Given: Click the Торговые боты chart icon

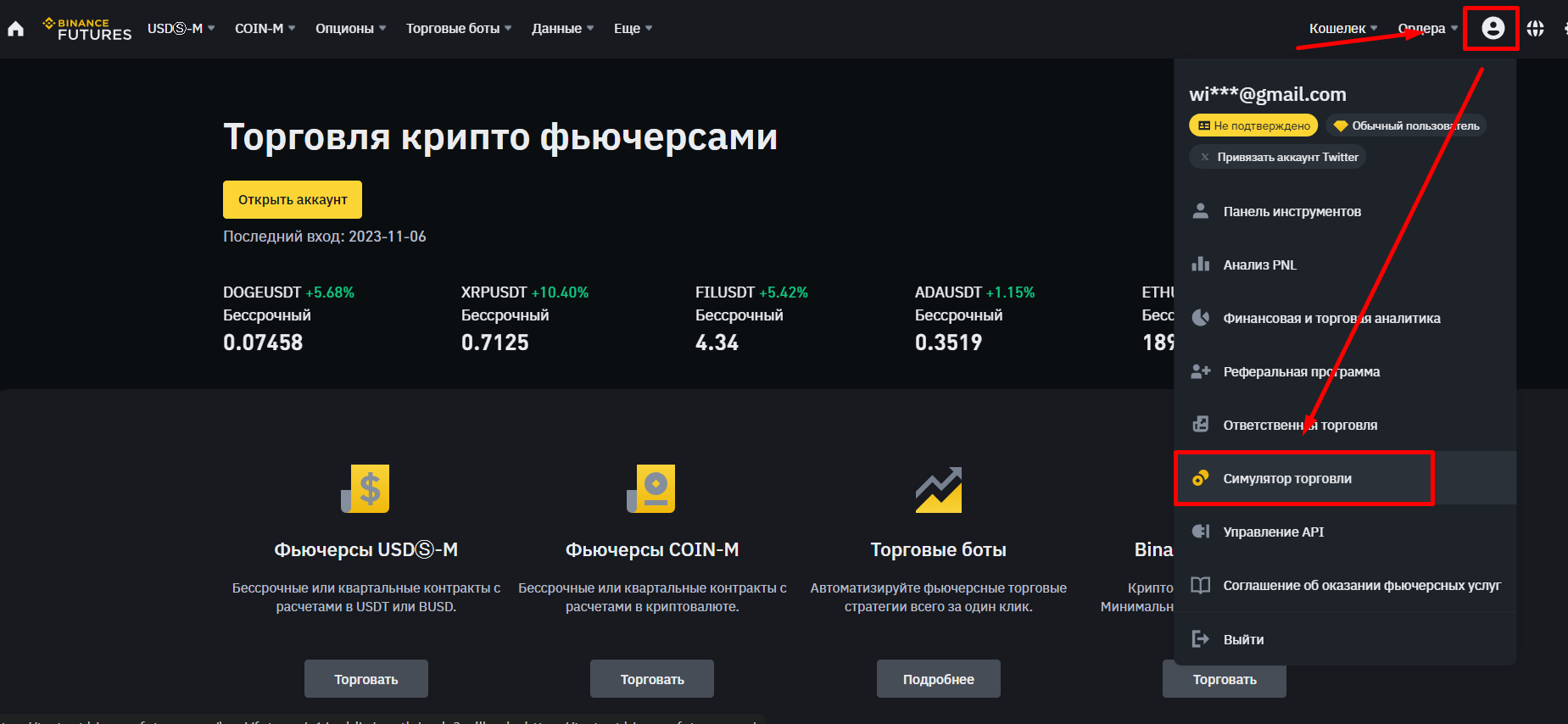Looking at the screenshot, I should [939, 489].
